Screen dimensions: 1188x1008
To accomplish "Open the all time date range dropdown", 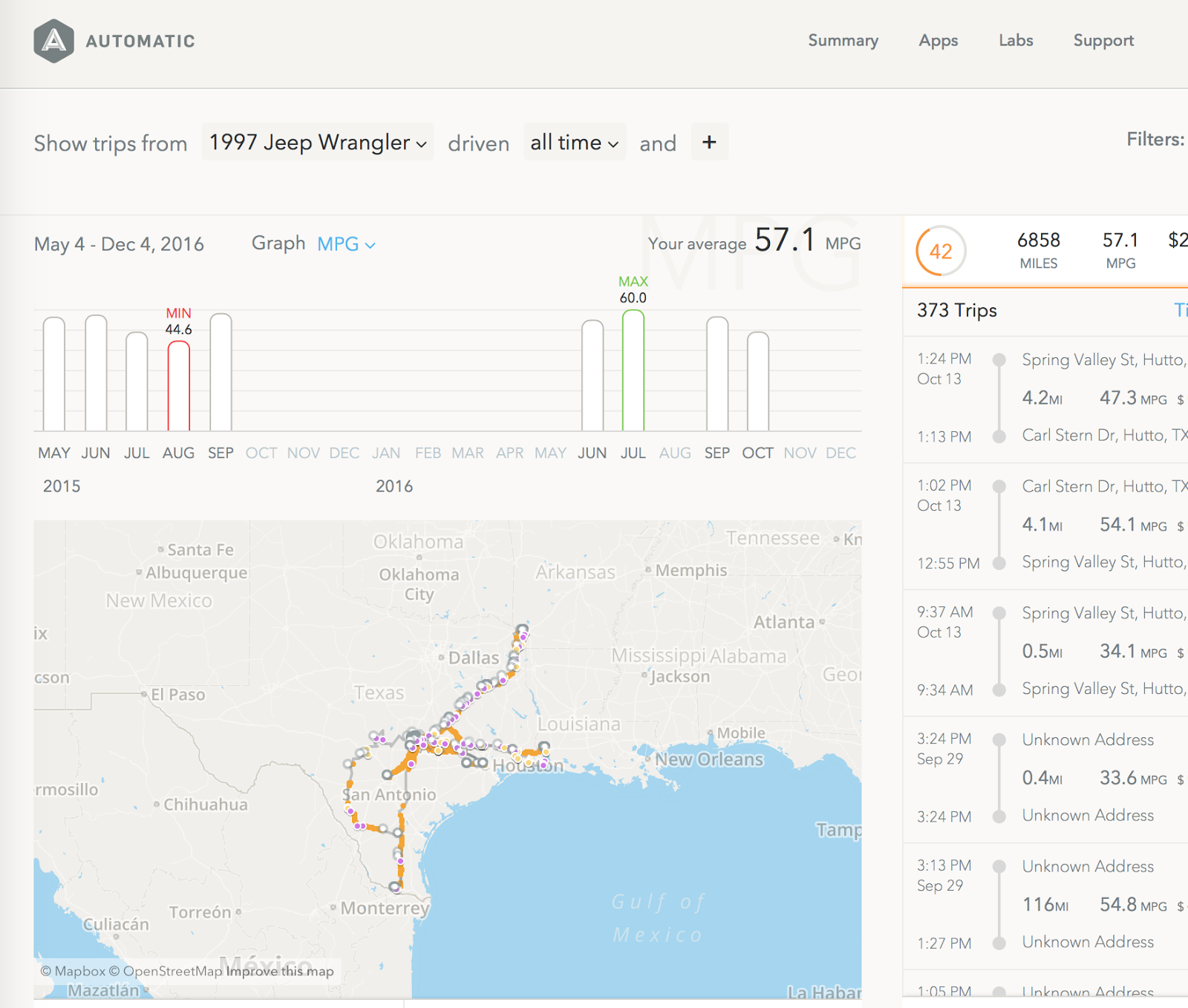I will (x=575, y=142).
